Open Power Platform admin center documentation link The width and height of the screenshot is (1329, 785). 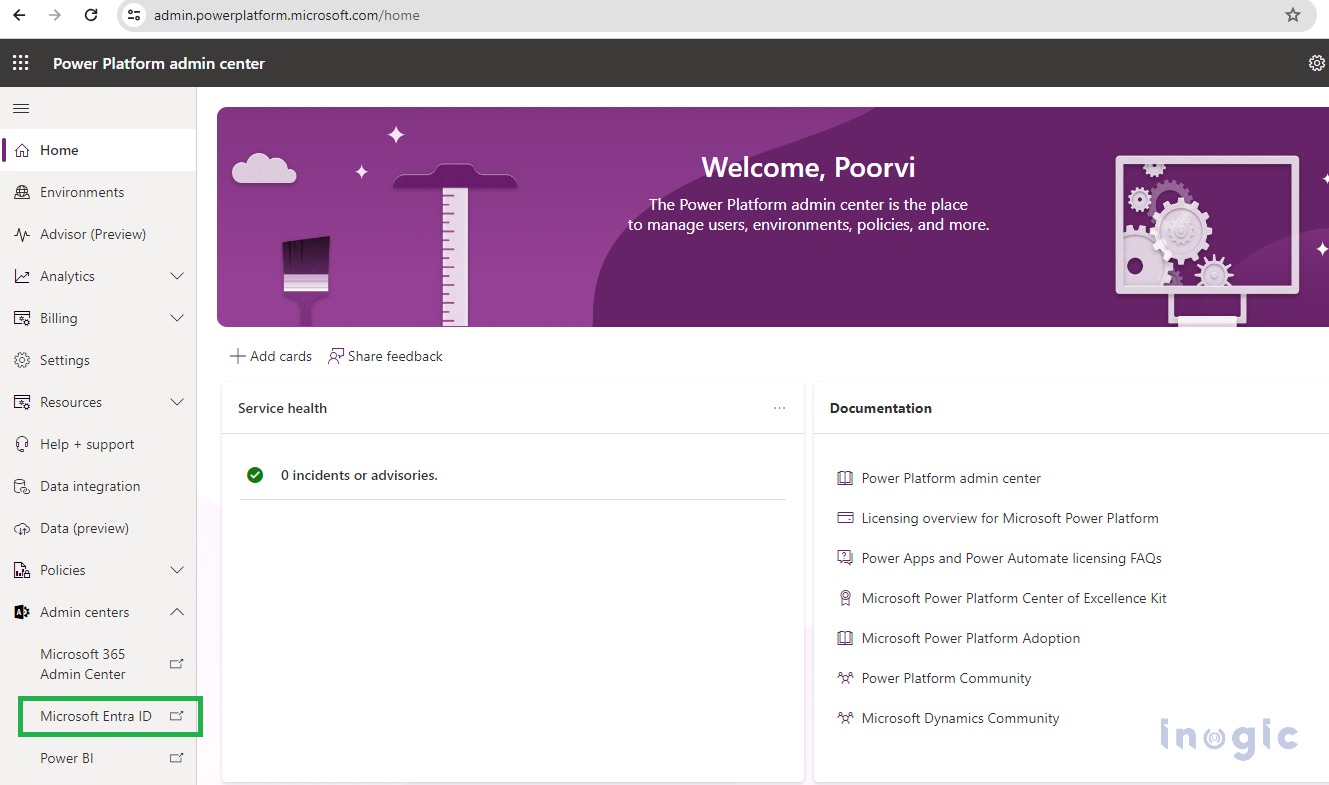click(x=951, y=478)
